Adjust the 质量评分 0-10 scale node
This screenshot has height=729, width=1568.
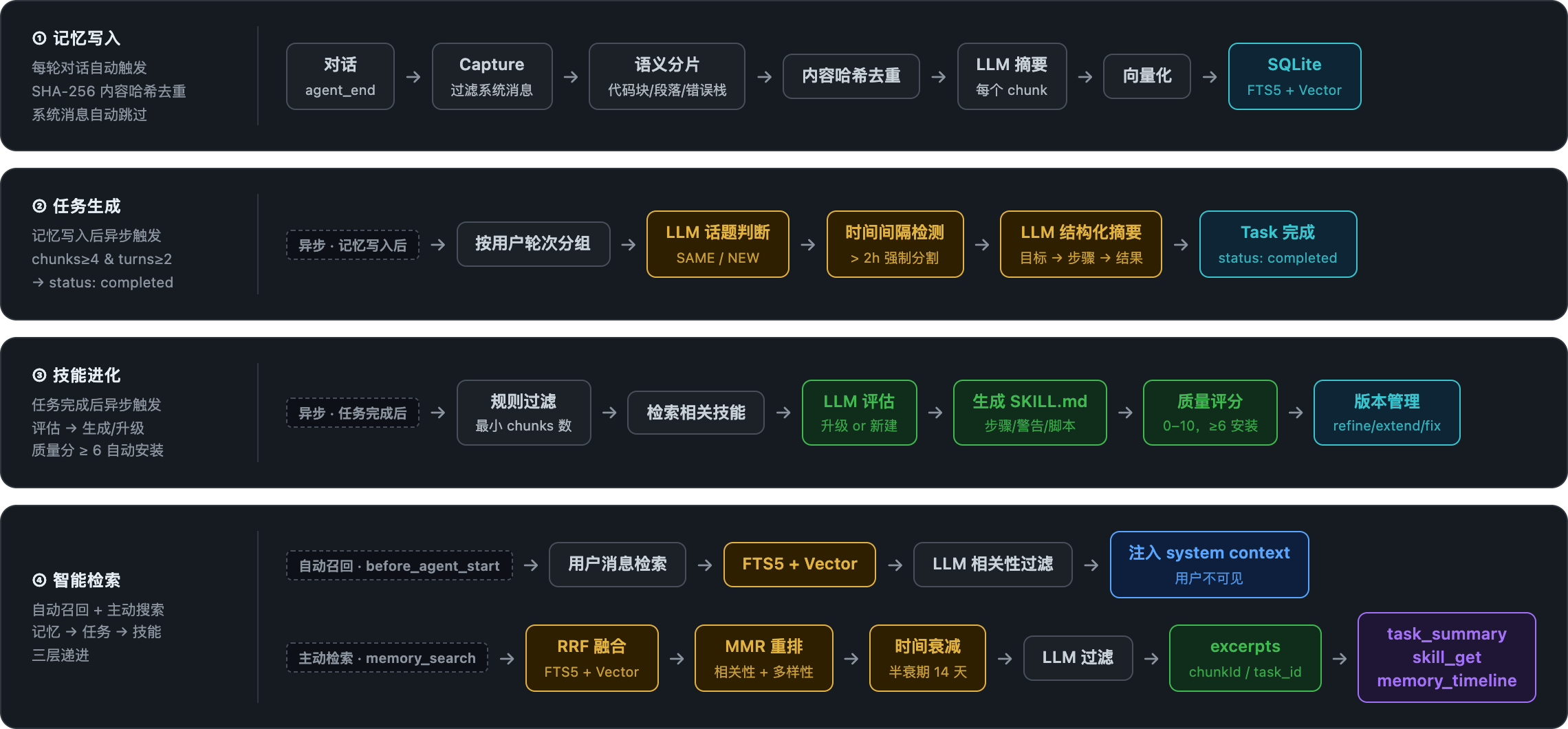pos(1209,413)
